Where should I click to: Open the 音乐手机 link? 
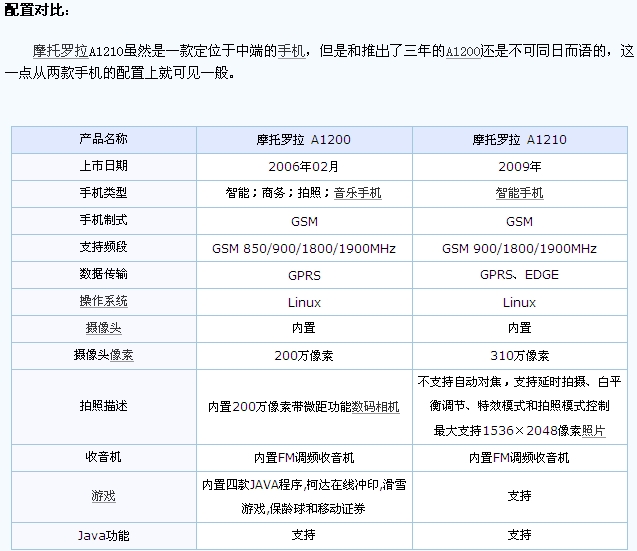point(358,193)
